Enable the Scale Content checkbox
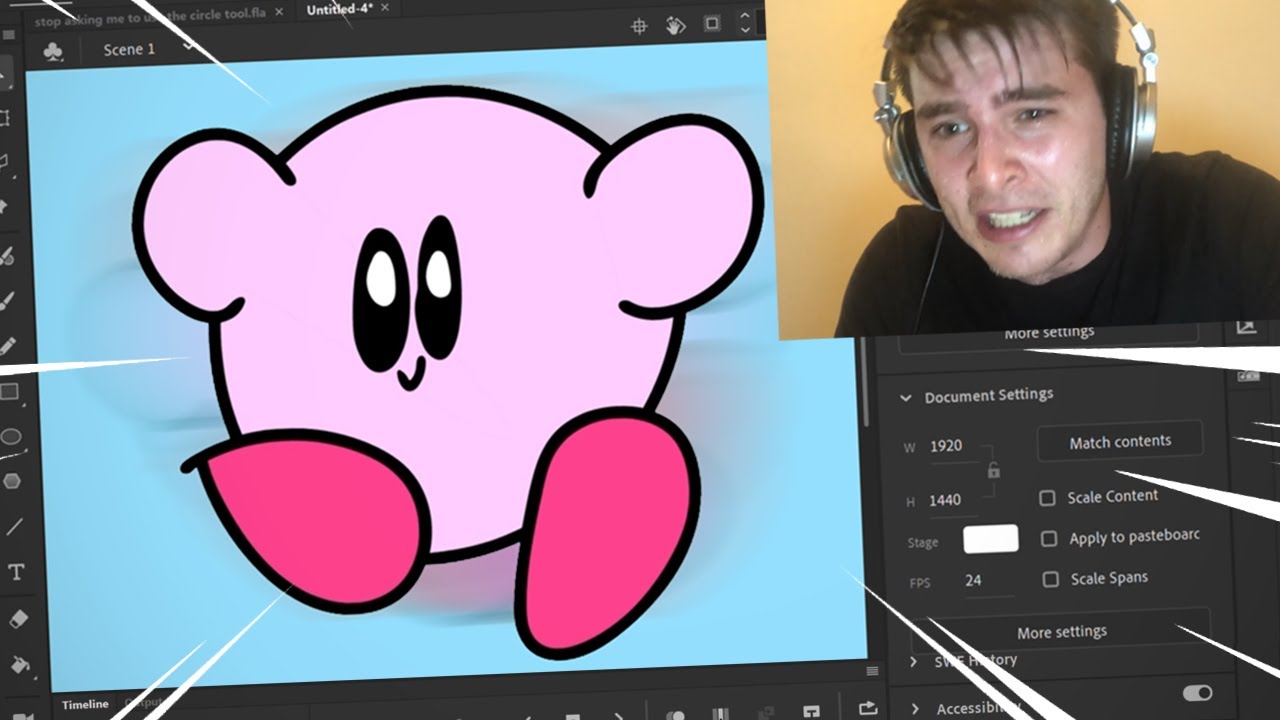1280x720 pixels. (1047, 498)
